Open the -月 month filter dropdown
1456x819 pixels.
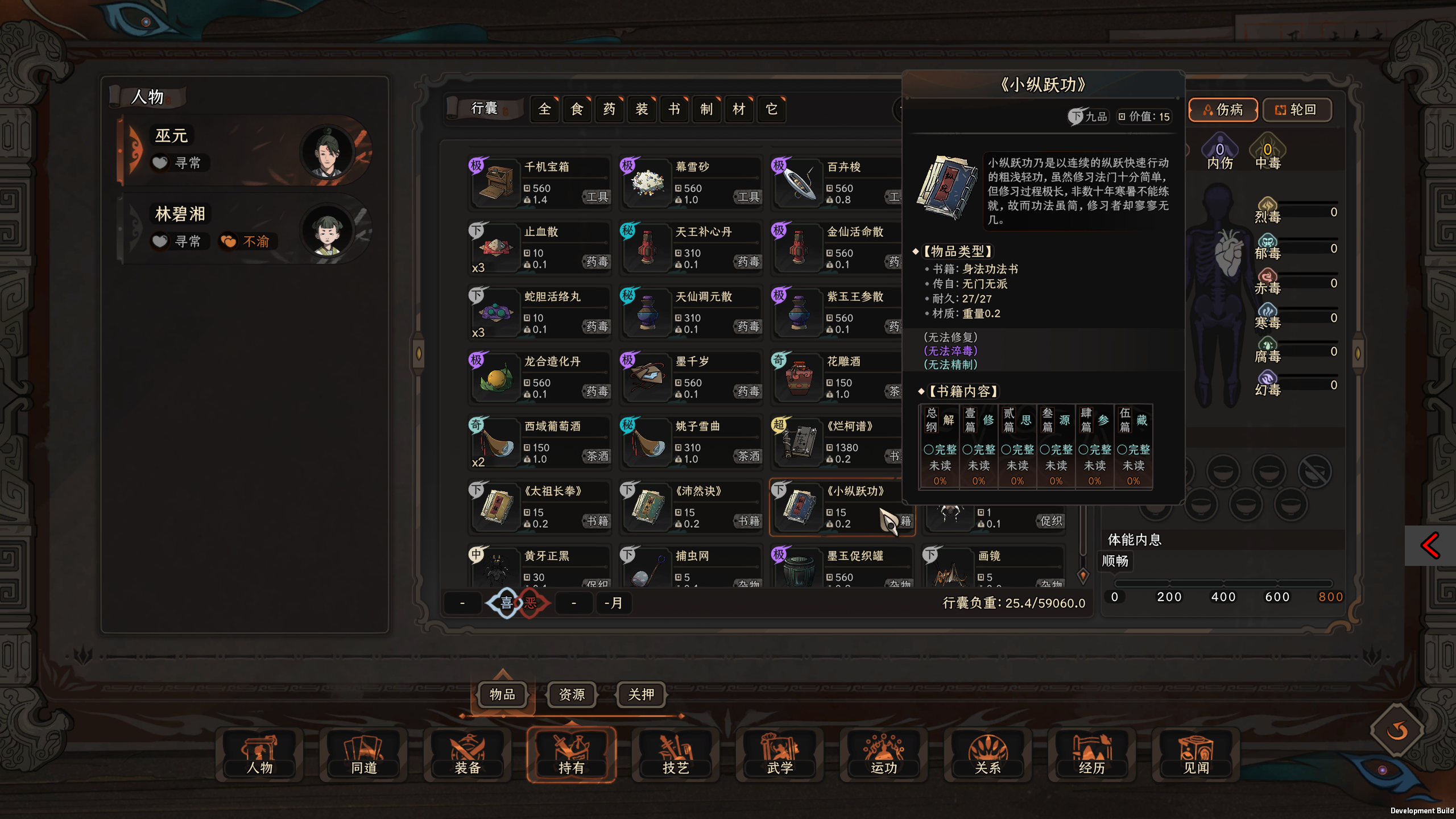[613, 603]
